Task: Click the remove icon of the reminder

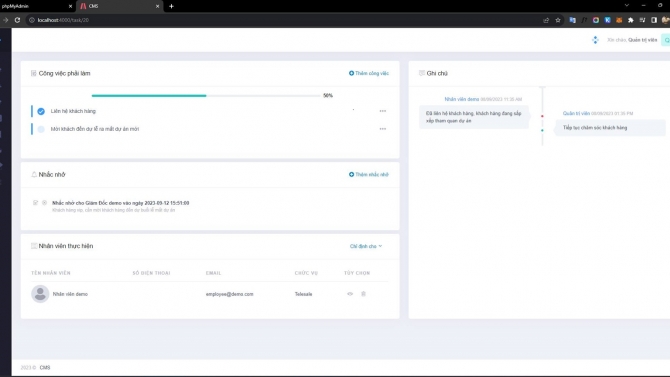Action: pos(44,203)
